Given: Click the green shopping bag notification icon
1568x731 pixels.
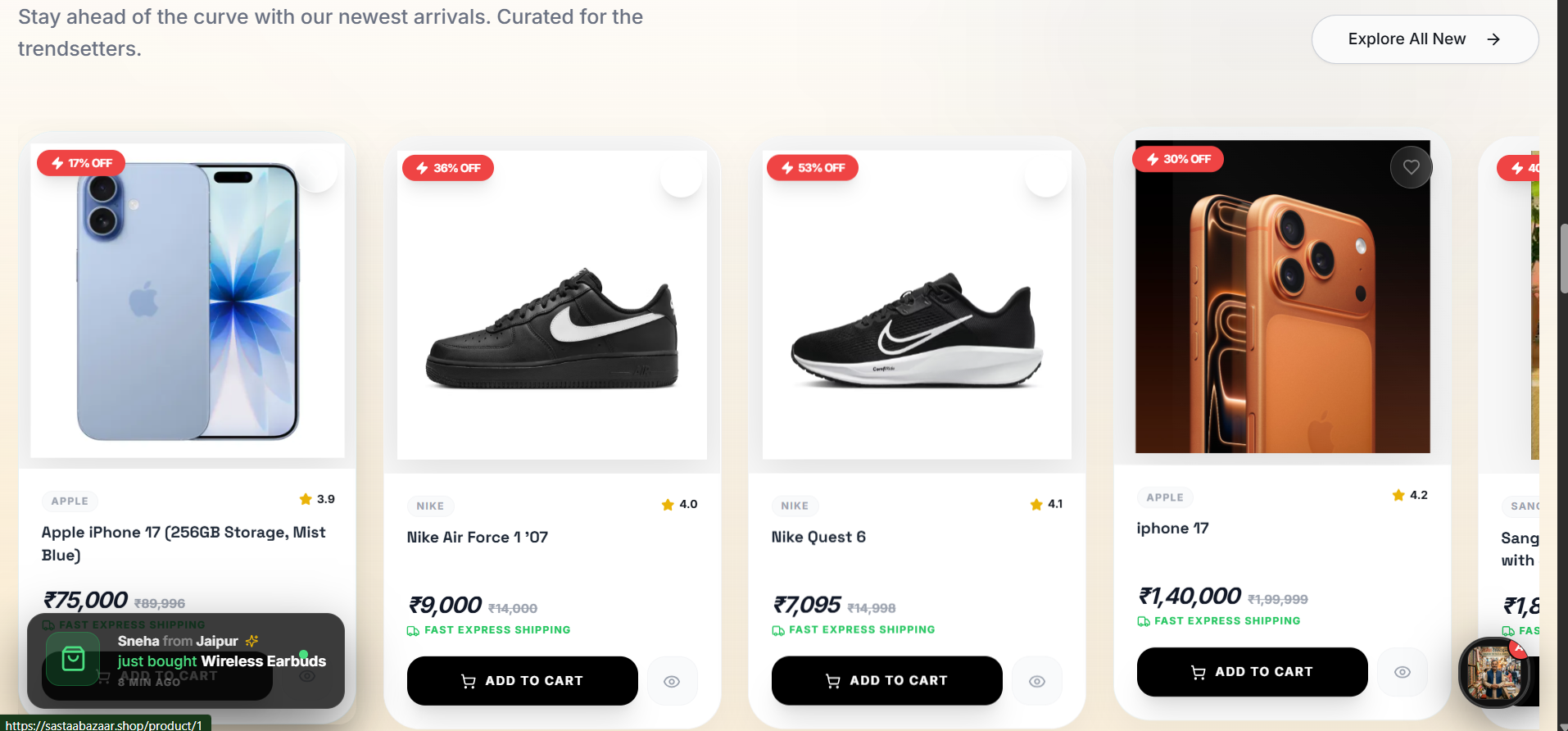Looking at the screenshot, I should pos(73,659).
